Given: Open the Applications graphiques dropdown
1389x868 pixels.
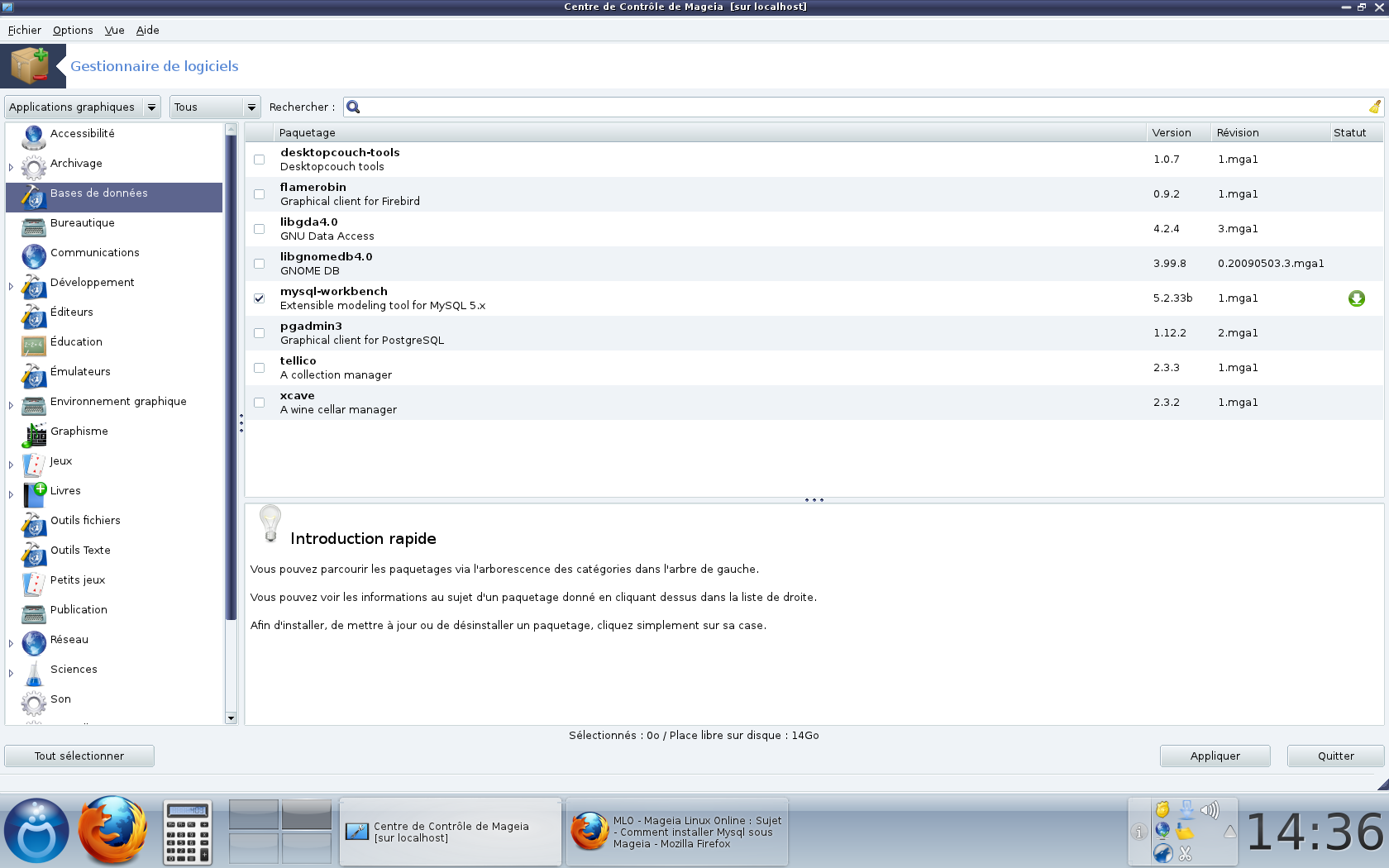Looking at the screenshot, I should tap(83, 107).
